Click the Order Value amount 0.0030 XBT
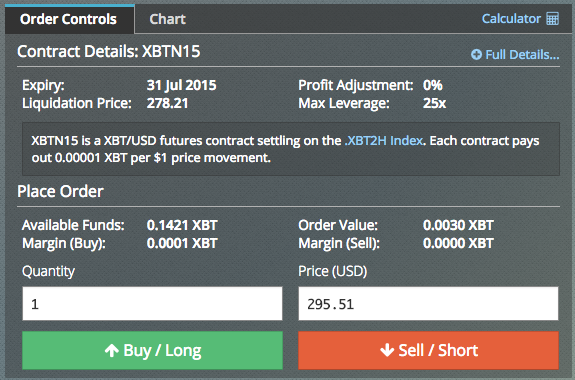The height and width of the screenshot is (380, 575). tap(458, 225)
